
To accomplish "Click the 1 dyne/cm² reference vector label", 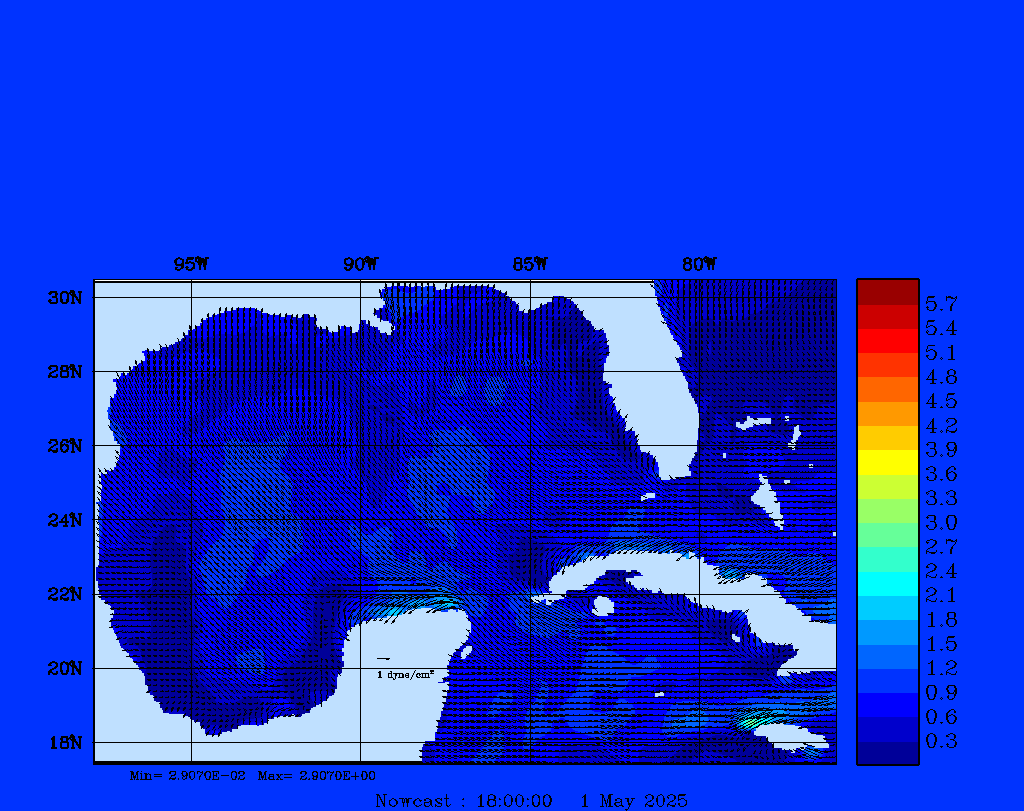I will coord(405,675).
